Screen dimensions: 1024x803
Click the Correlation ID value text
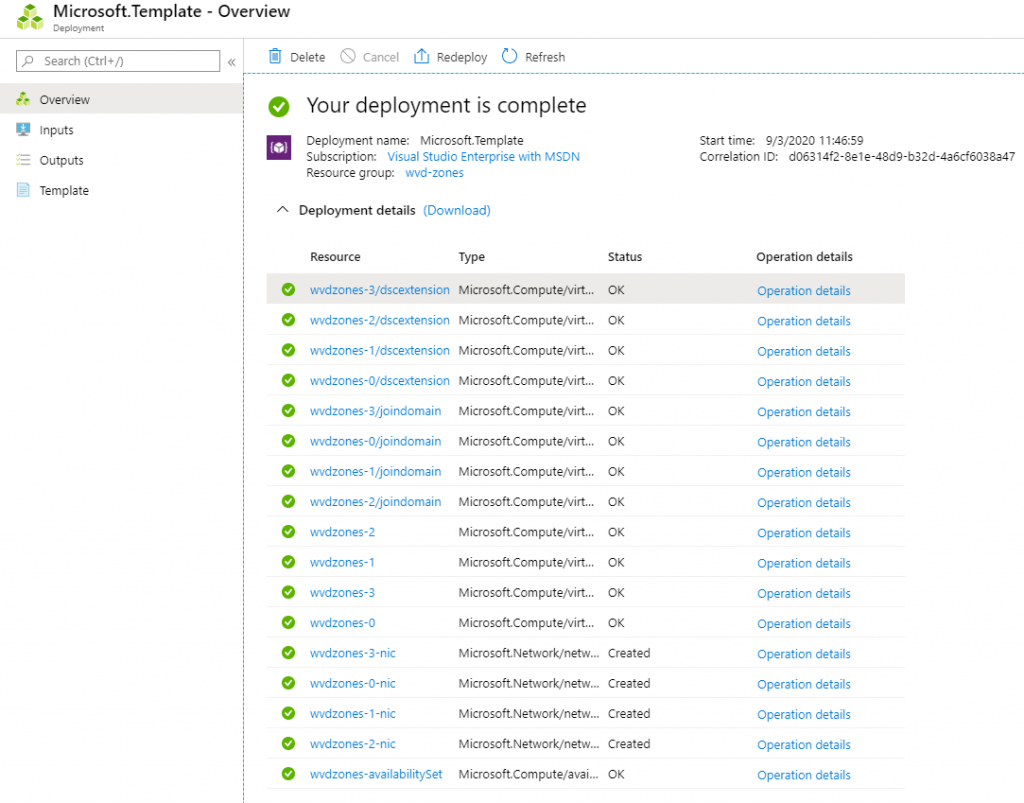click(x=901, y=157)
